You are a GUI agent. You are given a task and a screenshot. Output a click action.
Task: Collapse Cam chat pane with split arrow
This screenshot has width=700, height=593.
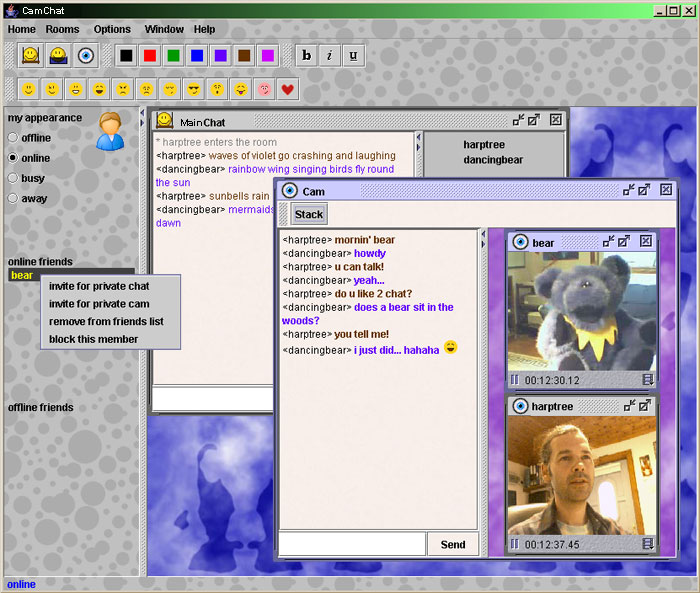(483, 234)
